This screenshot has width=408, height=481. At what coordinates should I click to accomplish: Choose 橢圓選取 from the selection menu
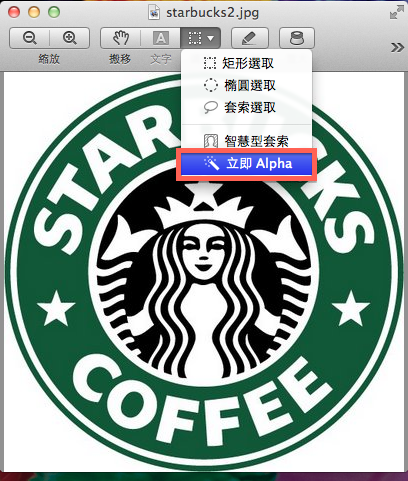[246, 85]
